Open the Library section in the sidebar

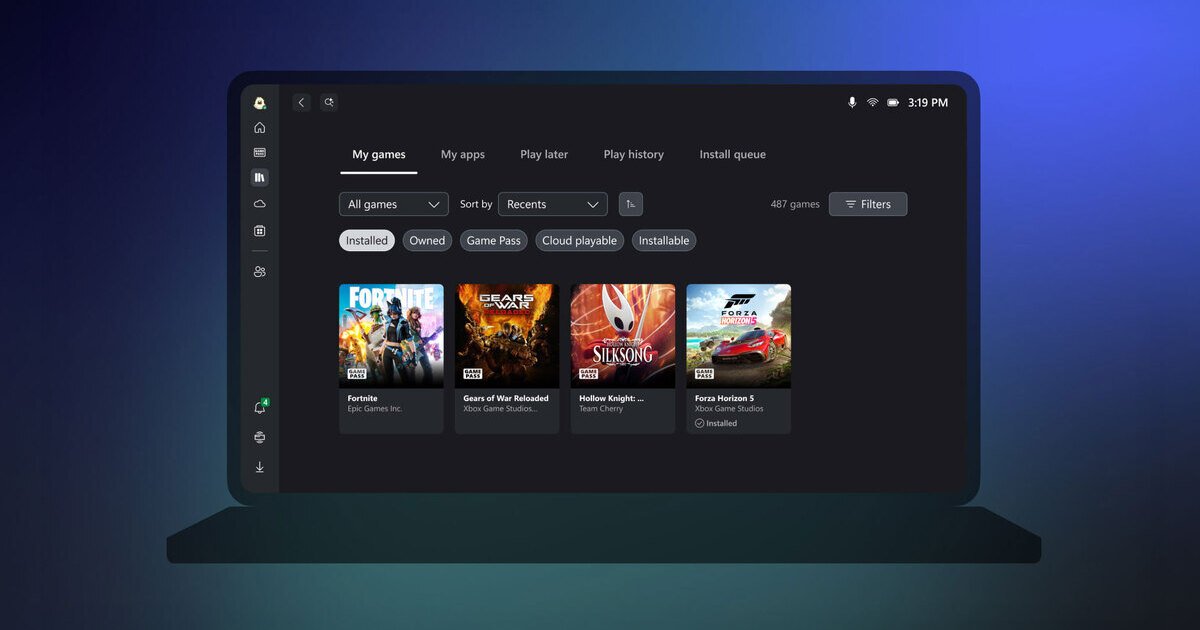coord(259,177)
